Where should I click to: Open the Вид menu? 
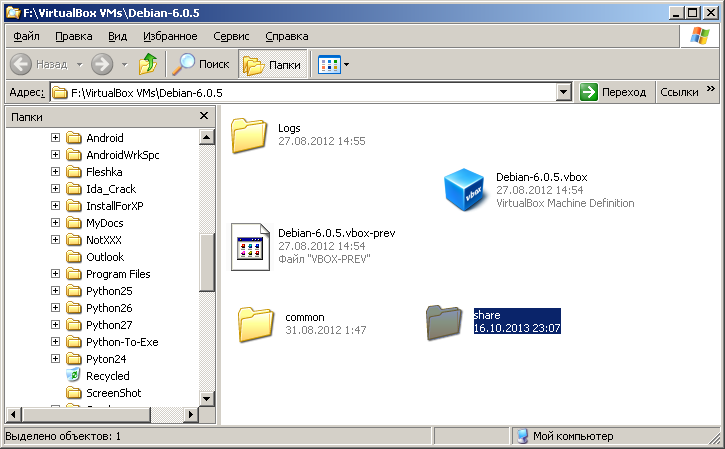click(117, 36)
